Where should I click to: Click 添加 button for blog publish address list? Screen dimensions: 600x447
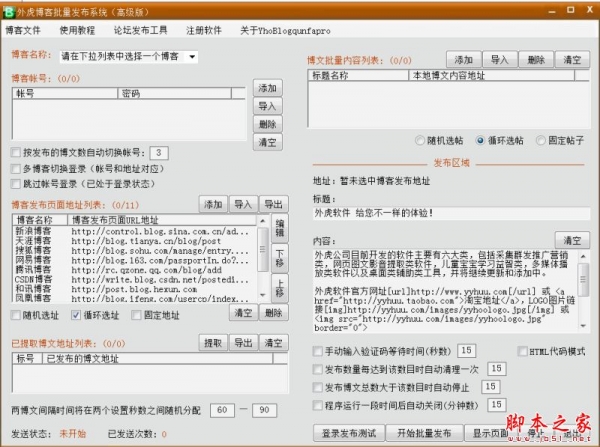[x=213, y=204]
